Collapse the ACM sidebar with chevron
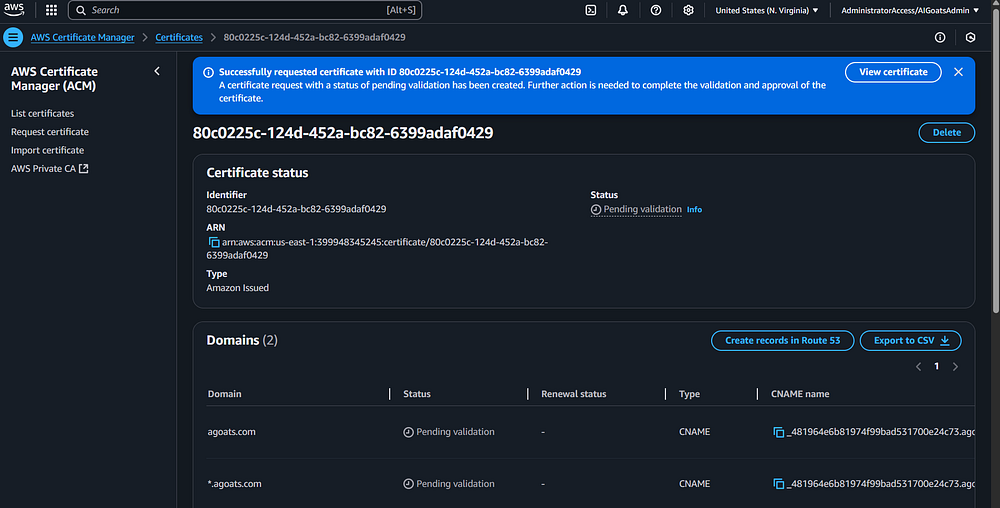Image resolution: width=1000 pixels, height=508 pixels. click(157, 71)
